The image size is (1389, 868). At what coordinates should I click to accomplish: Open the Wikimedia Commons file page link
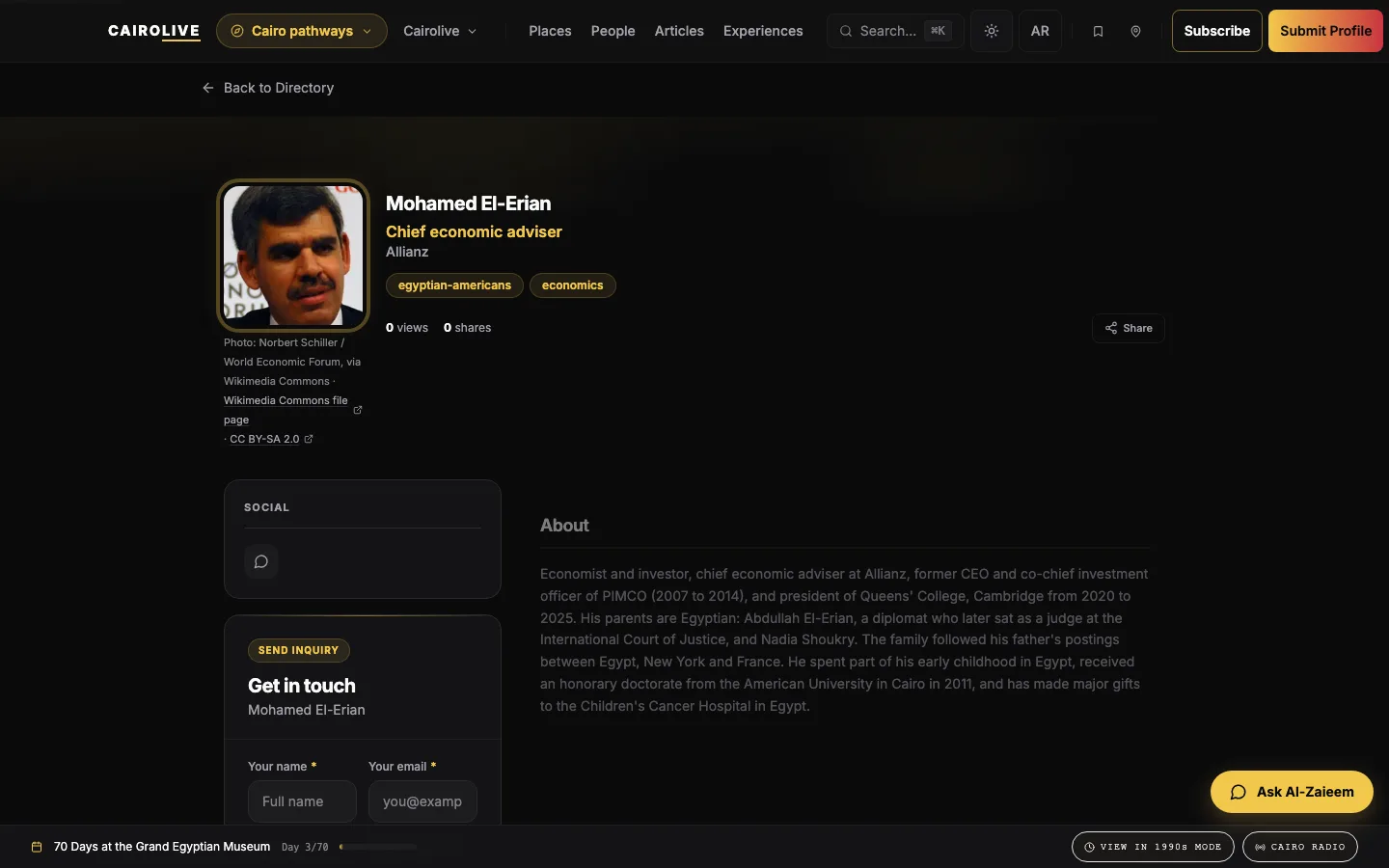[x=292, y=410]
